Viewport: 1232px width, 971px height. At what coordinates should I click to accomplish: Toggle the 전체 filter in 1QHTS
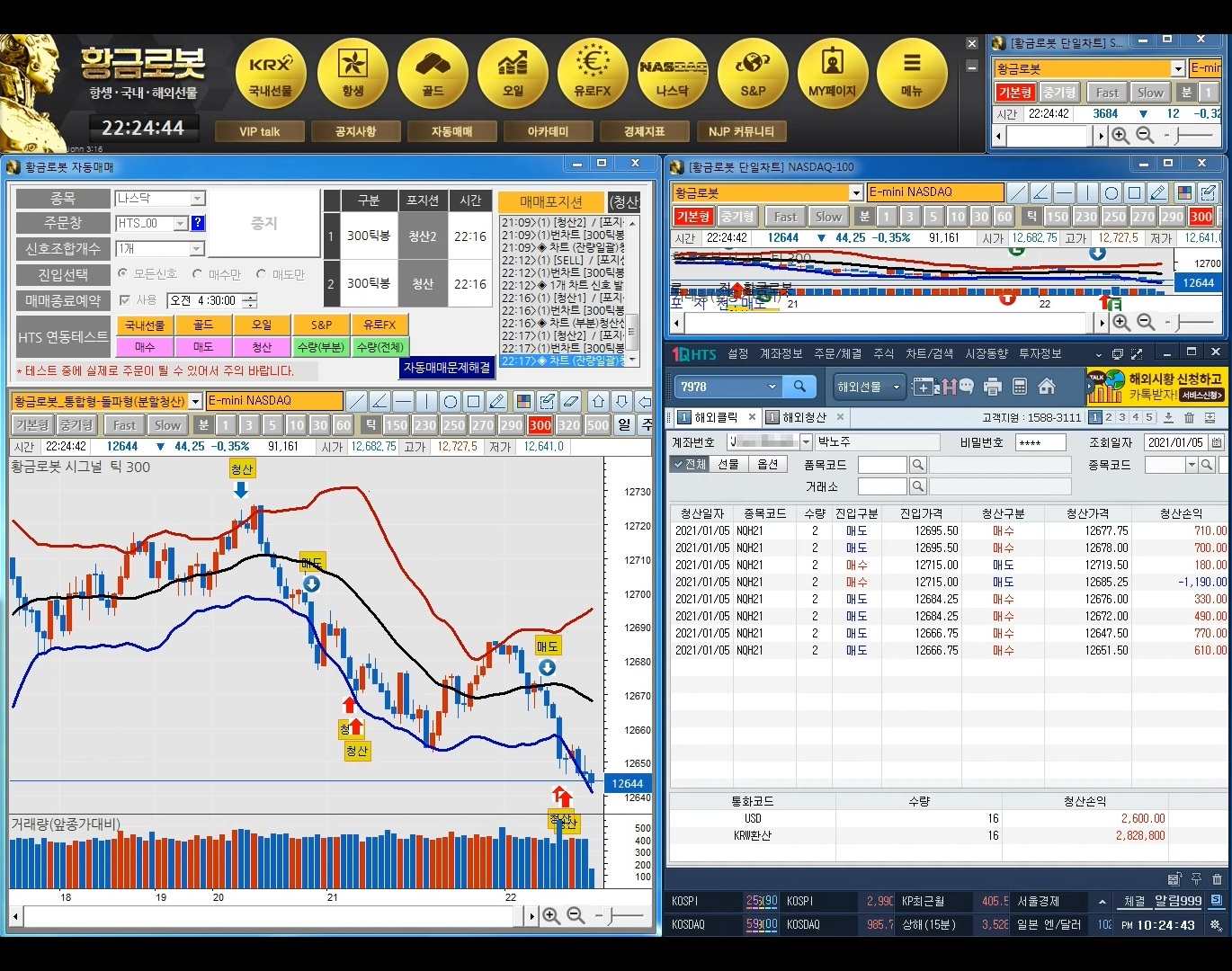coord(690,464)
